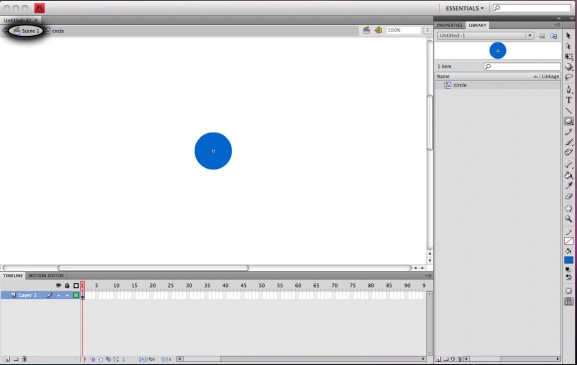Select the Brush tool
Image resolution: width=577 pixels, height=365 pixels.
tap(569, 142)
